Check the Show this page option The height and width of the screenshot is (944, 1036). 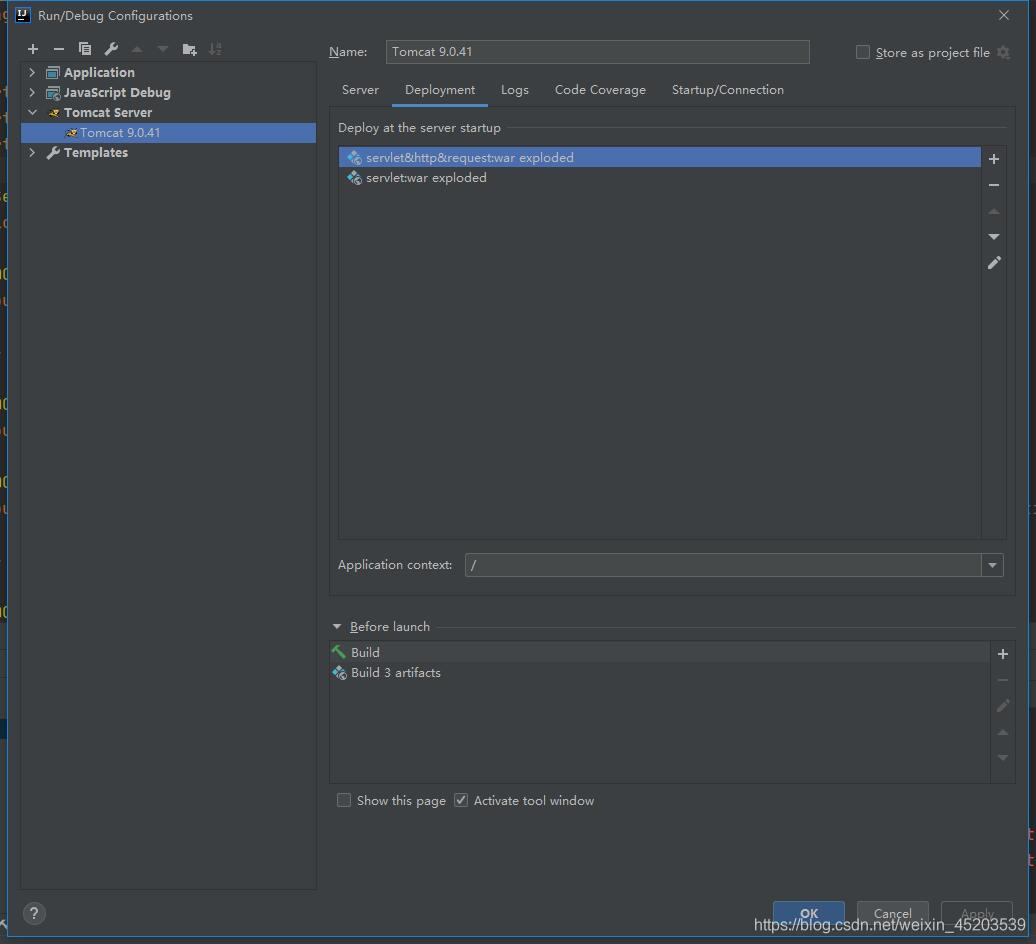click(x=344, y=801)
